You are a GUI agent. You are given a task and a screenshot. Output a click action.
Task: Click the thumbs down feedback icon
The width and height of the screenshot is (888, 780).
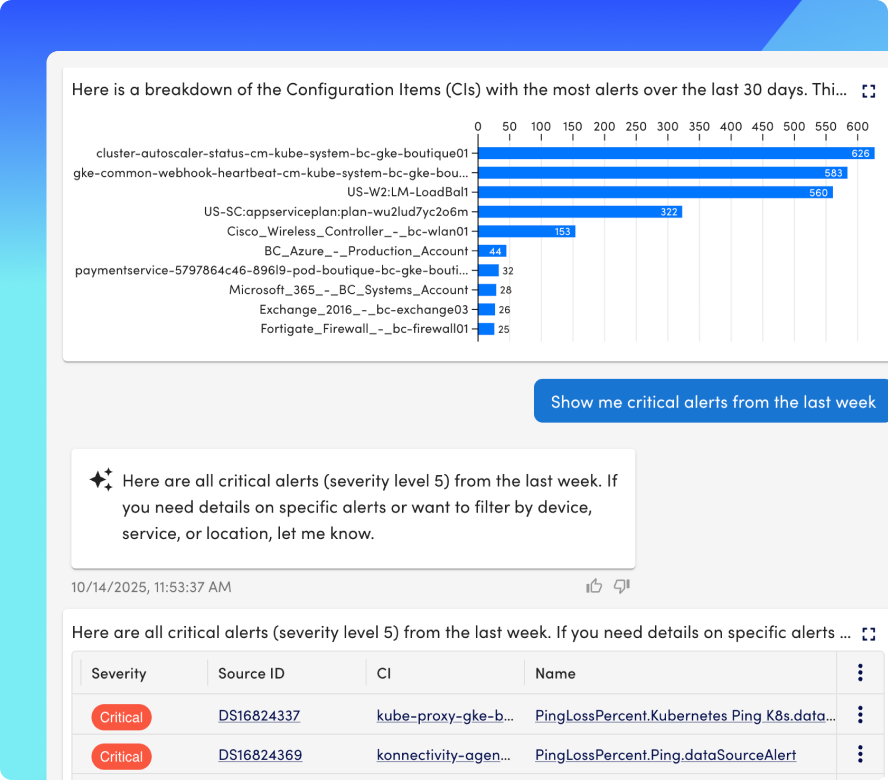(621, 586)
